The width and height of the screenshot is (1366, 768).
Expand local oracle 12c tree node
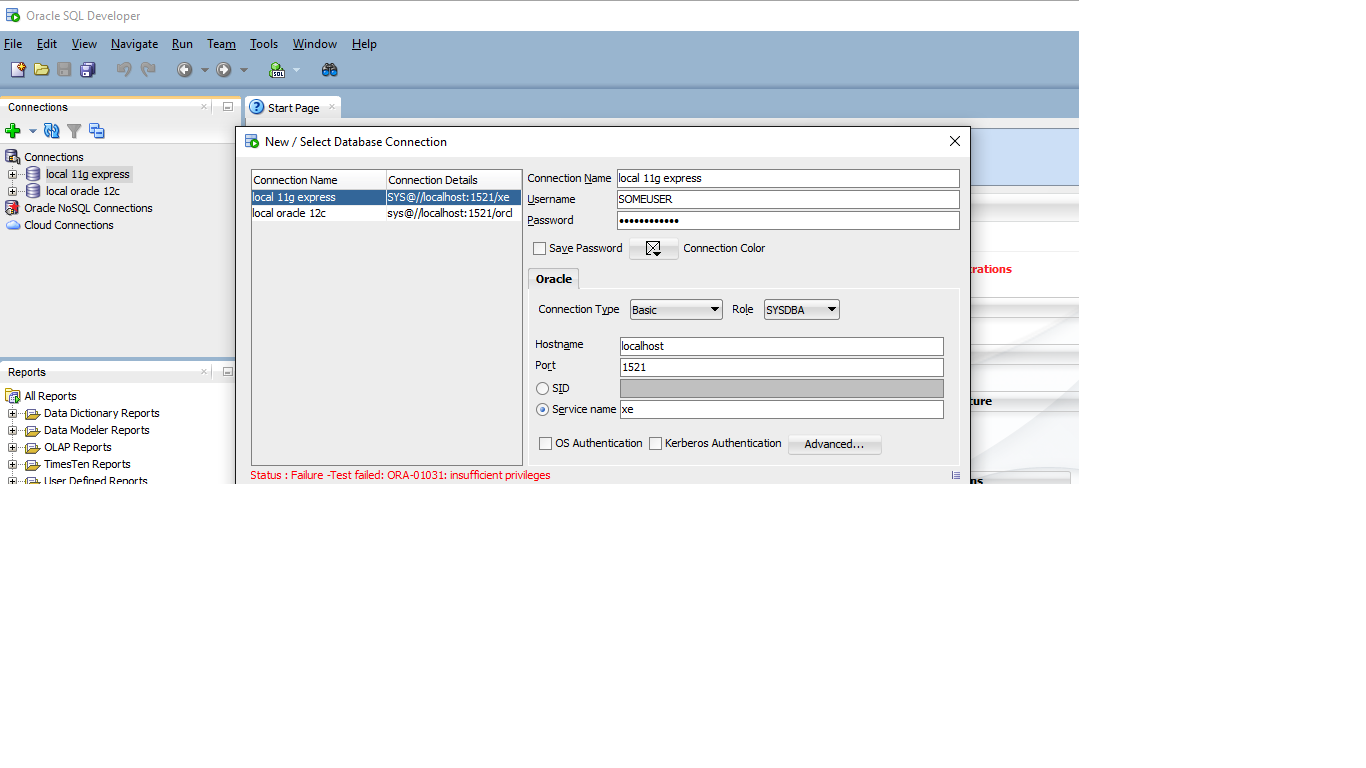13,191
